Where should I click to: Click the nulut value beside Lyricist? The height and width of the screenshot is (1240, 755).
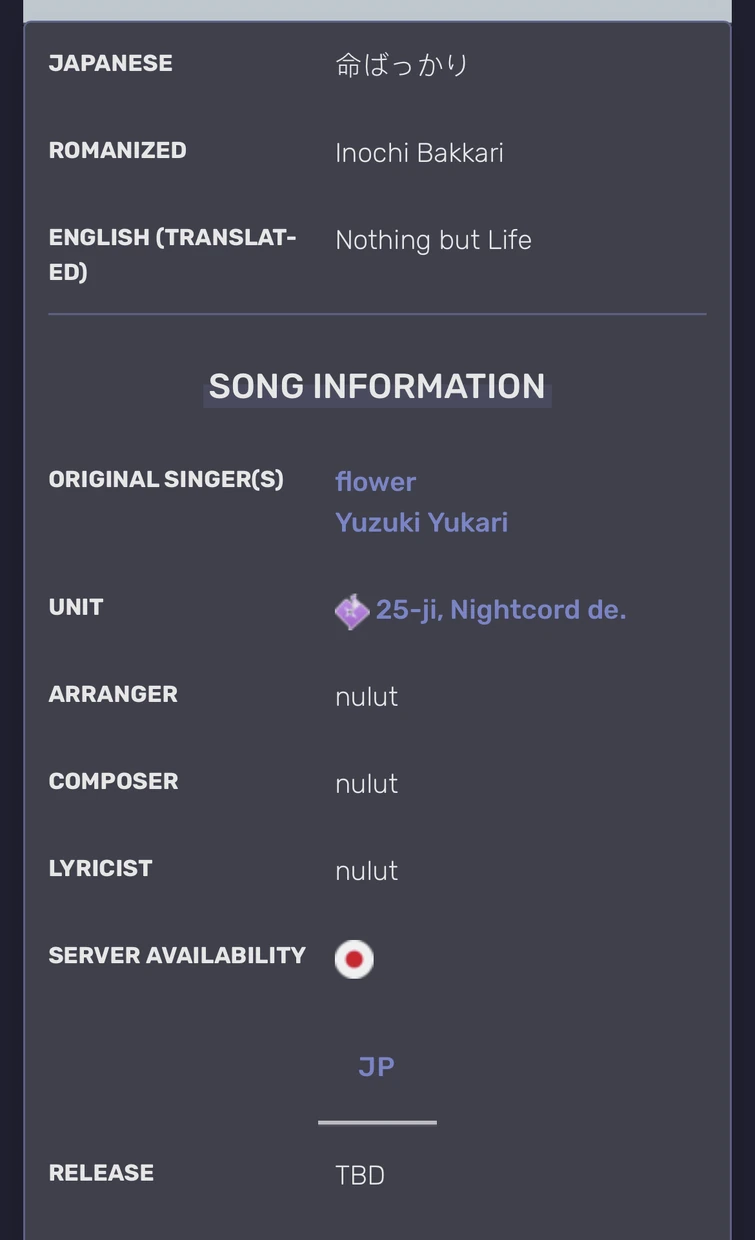tap(366, 871)
